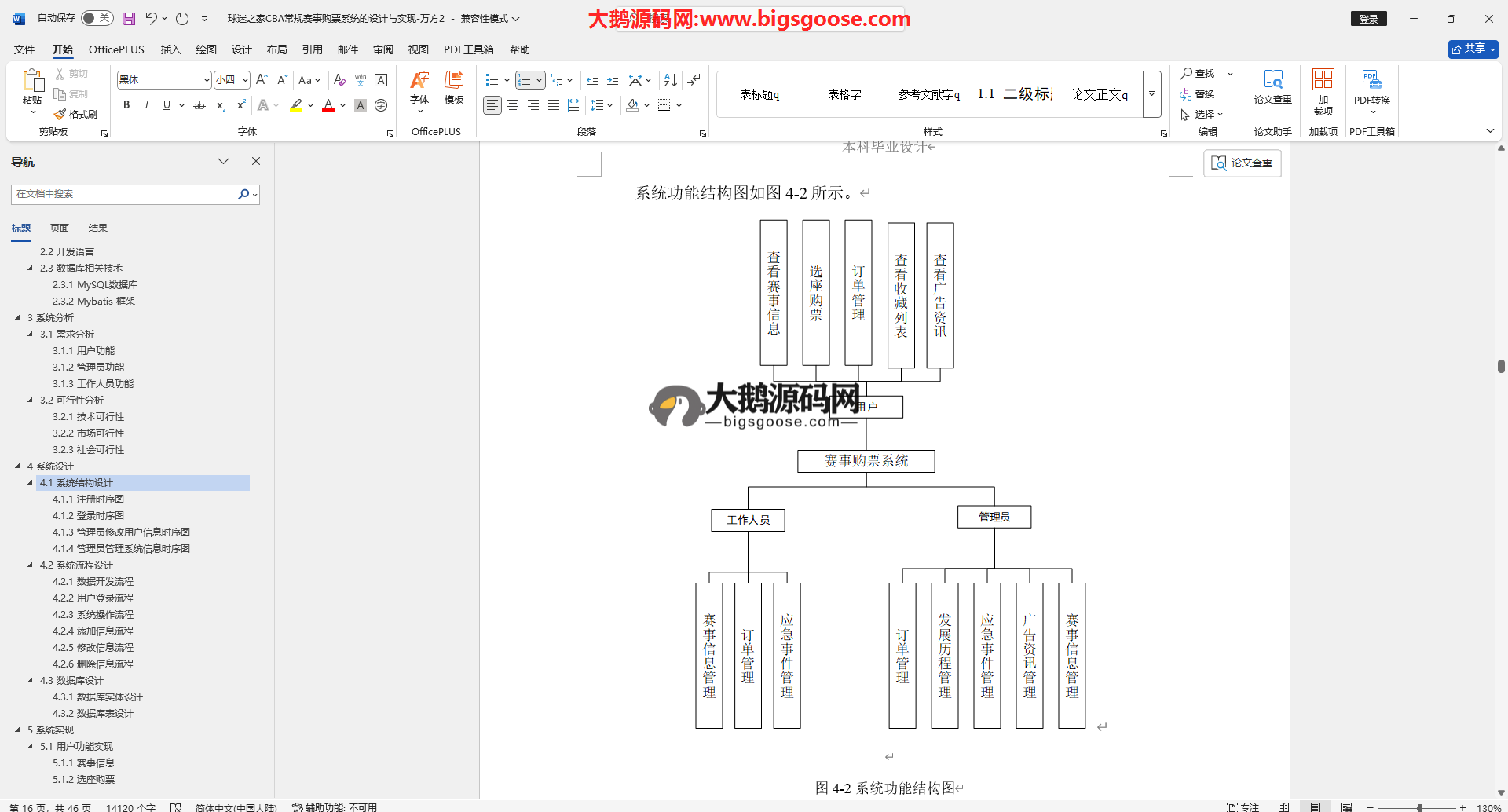Screen dimensions: 1508x812
Task: Toggle strikethrough text formatting
Action: tap(199, 105)
